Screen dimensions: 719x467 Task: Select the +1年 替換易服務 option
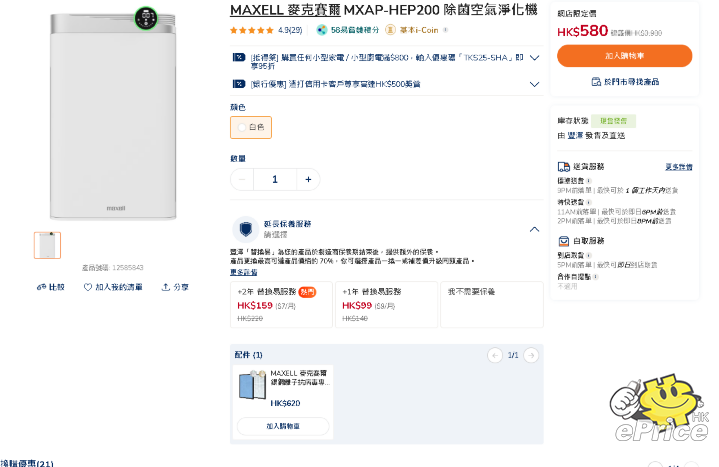[385, 304]
